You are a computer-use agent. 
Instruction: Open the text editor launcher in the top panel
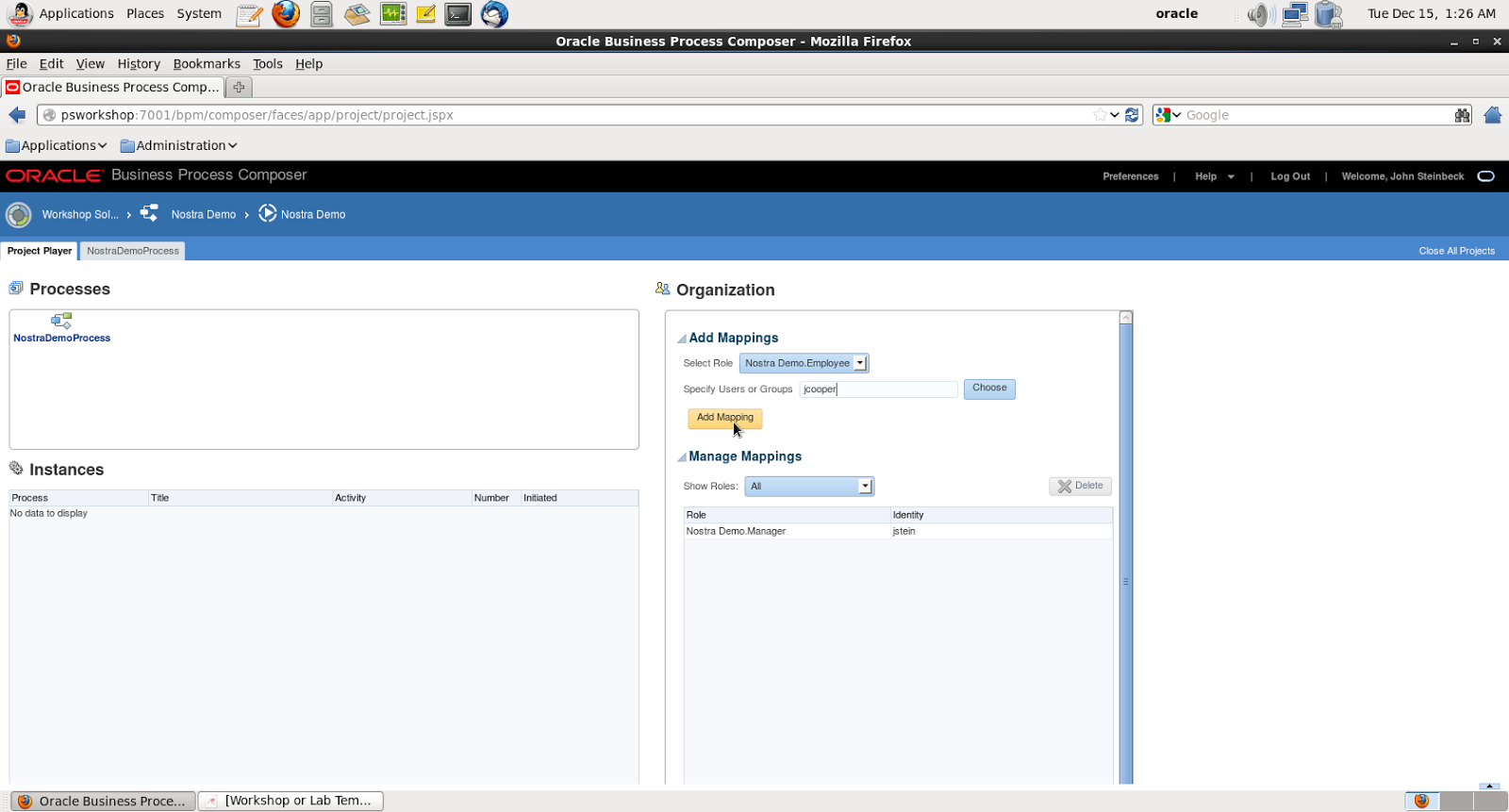[x=249, y=14]
